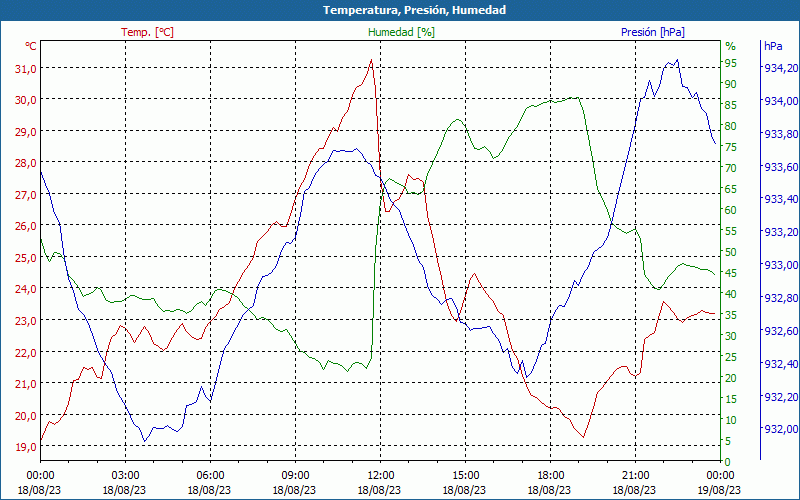This screenshot has height=500, width=800.
Task: Click temperature axis value 19,0
Action: pos(26,447)
